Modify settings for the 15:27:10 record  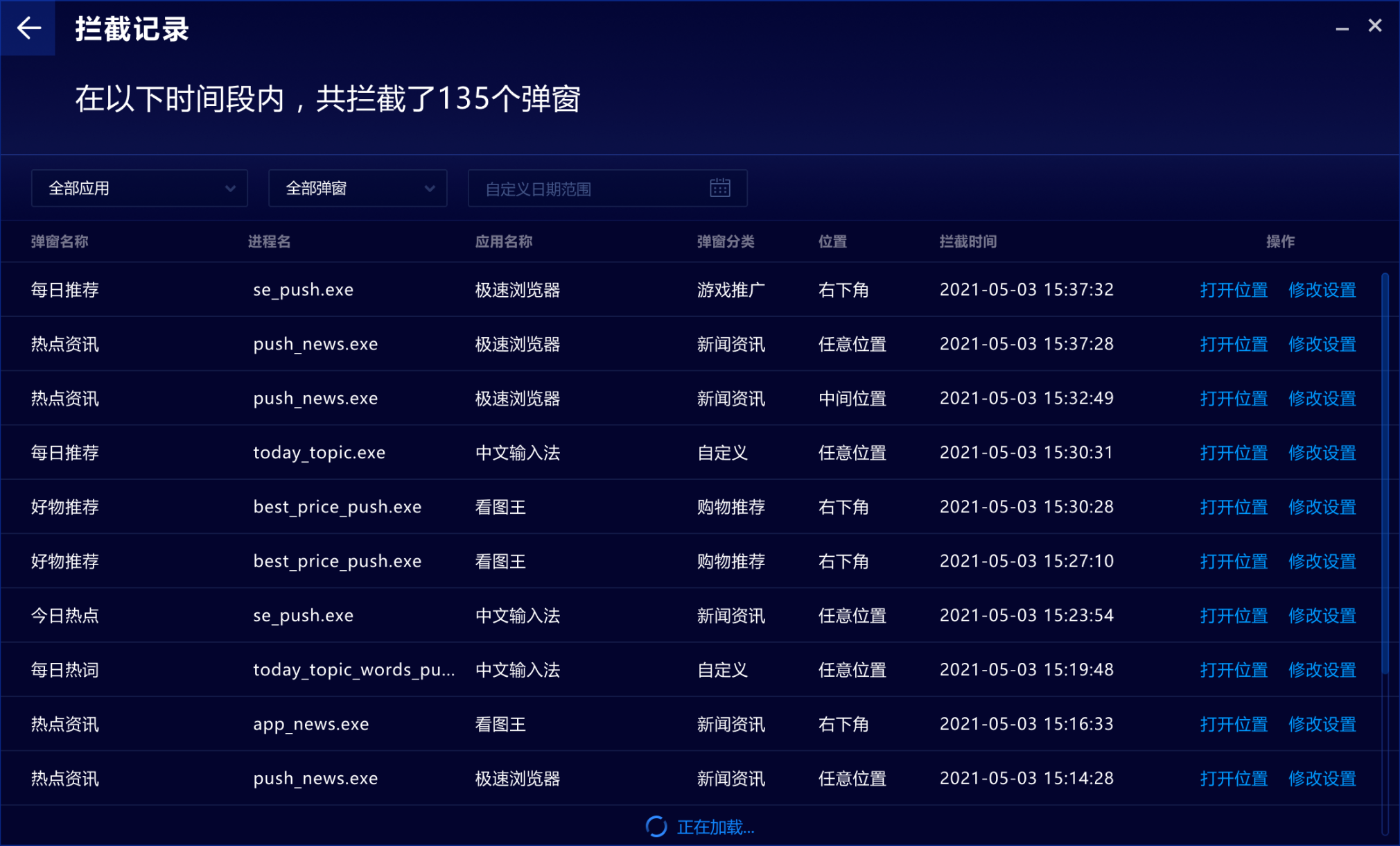1322,561
